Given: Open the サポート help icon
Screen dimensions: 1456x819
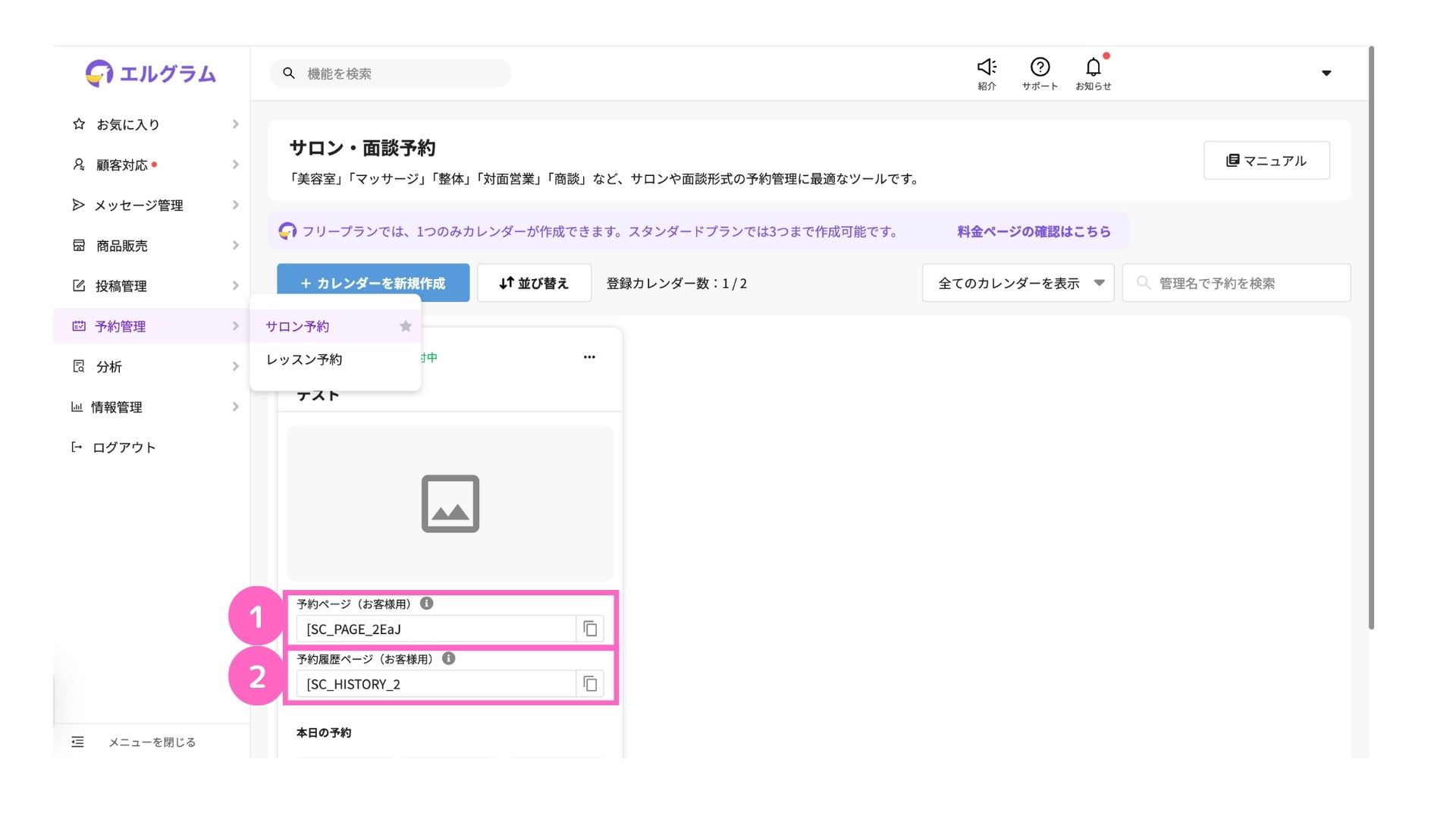Looking at the screenshot, I should (x=1040, y=68).
